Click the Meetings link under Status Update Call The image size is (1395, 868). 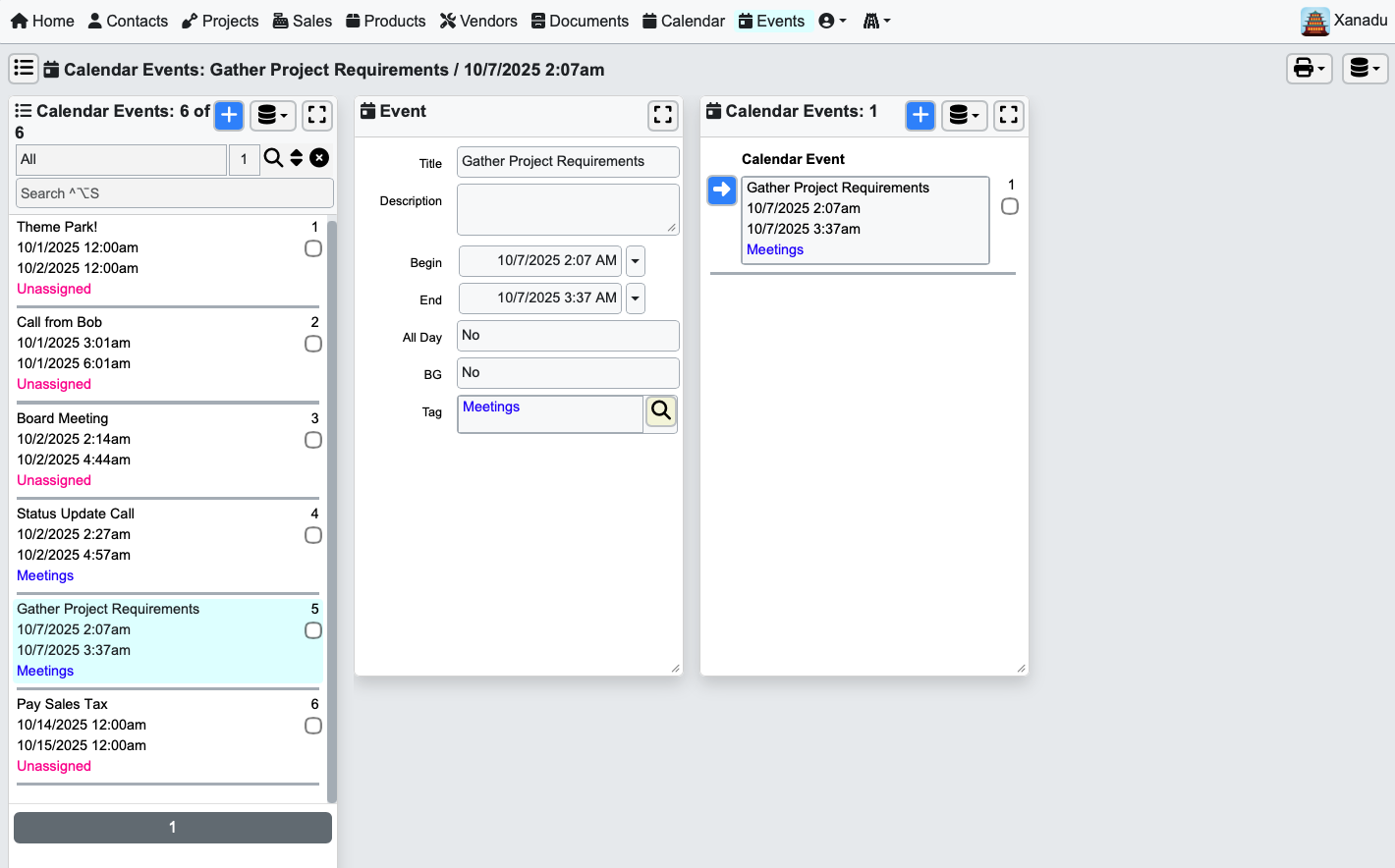pos(45,575)
